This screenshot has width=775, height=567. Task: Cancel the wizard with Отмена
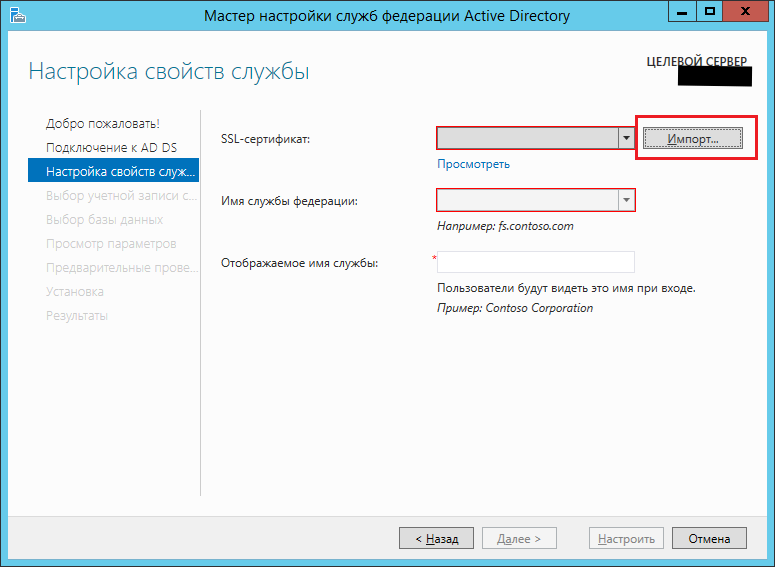click(709, 538)
